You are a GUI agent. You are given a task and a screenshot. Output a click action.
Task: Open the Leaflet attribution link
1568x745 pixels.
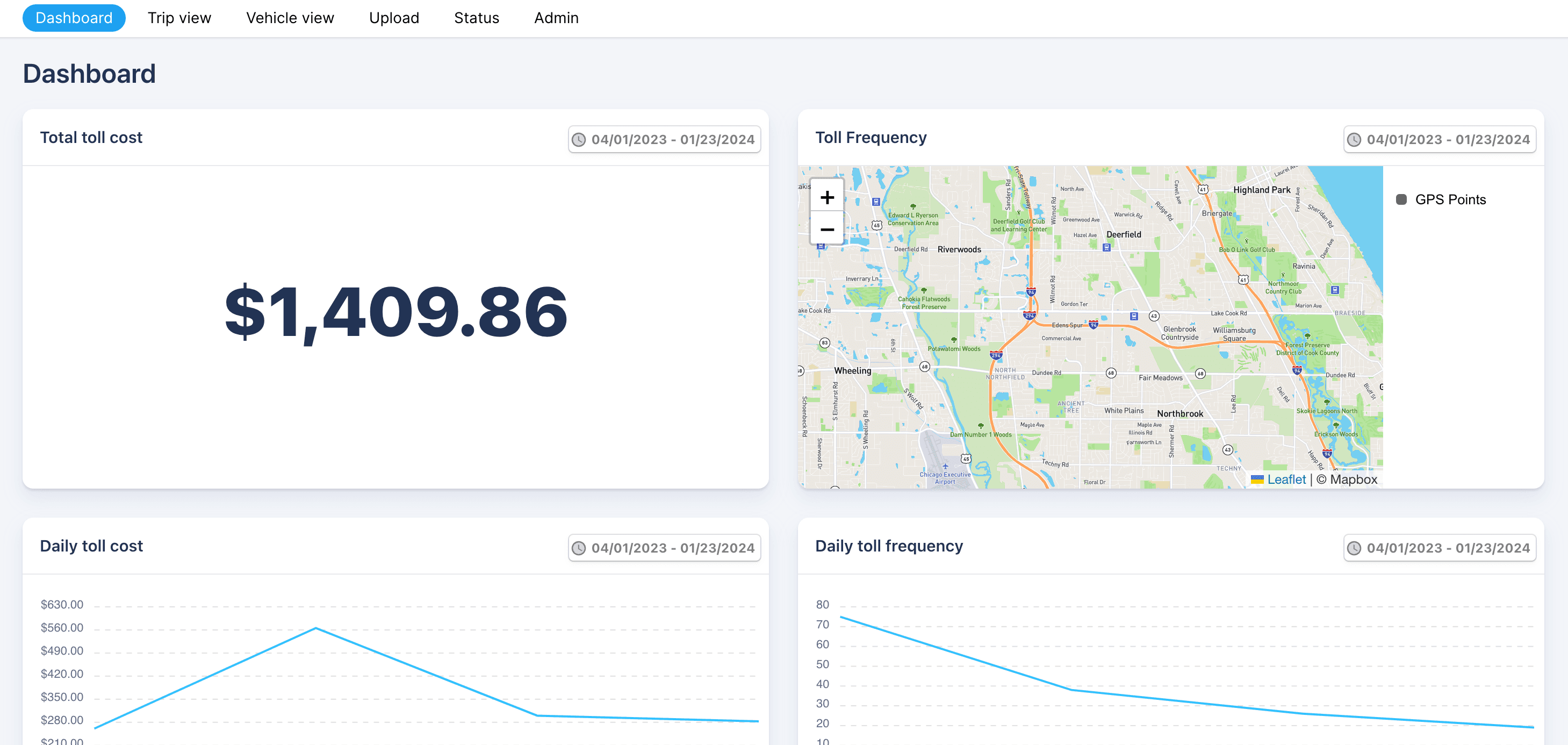coord(1286,479)
